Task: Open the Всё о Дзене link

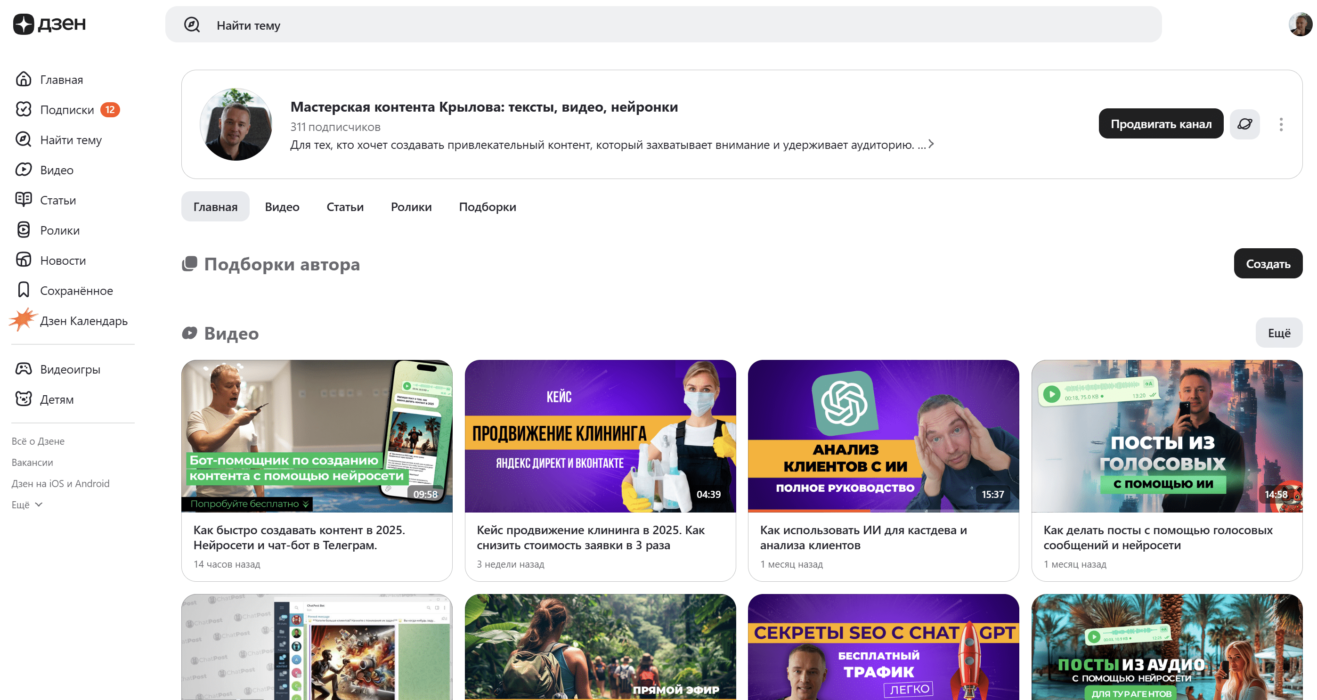Action: click(38, 441)
